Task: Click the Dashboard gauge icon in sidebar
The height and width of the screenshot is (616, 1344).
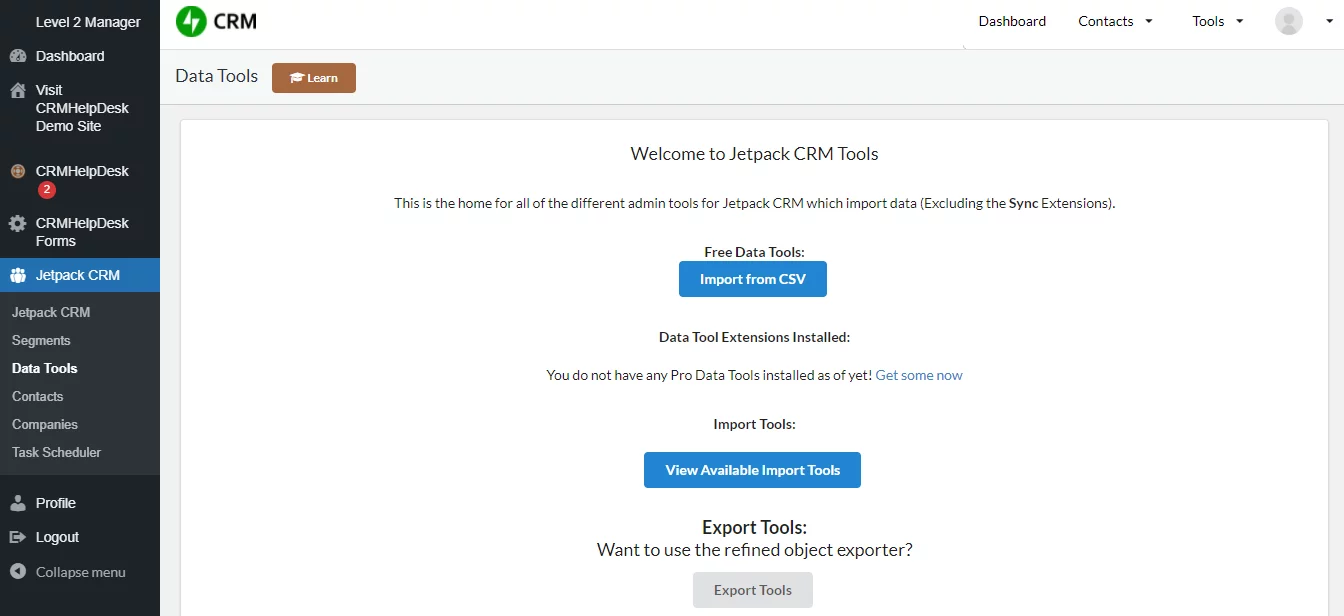Action: pyautogui.click(x=18, y=56)
